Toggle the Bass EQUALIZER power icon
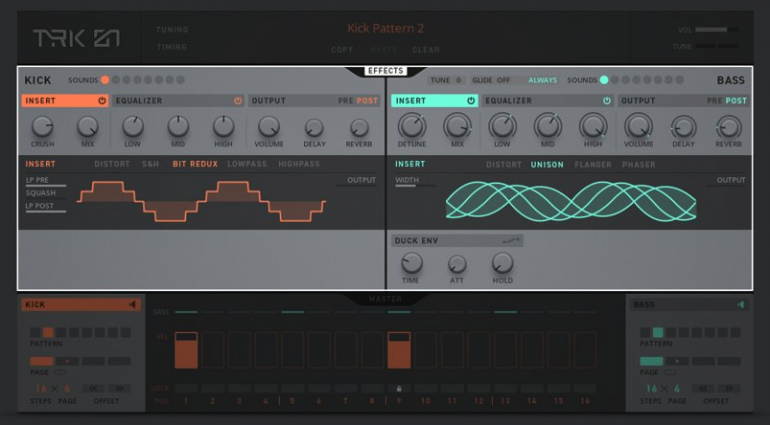The image size is (770, 425). [606, 101]
